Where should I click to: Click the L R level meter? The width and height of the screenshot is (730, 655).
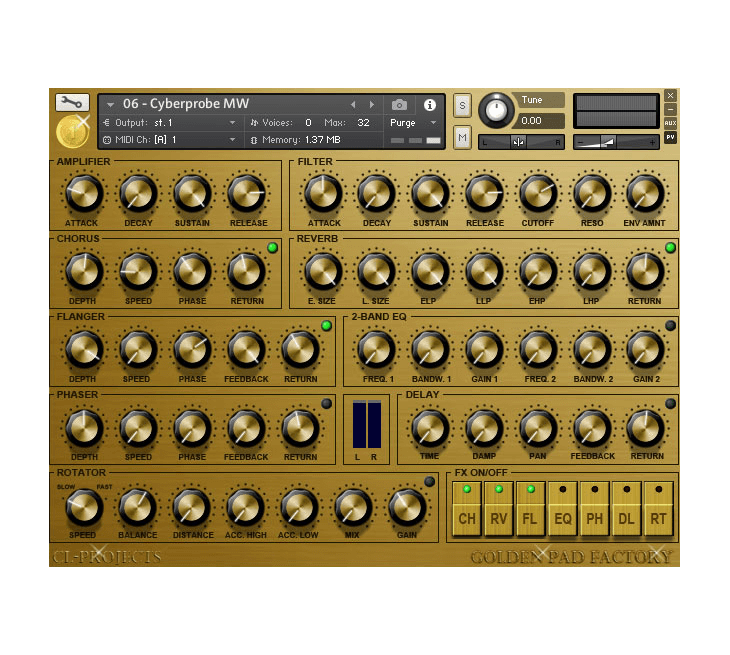point(366,424)
